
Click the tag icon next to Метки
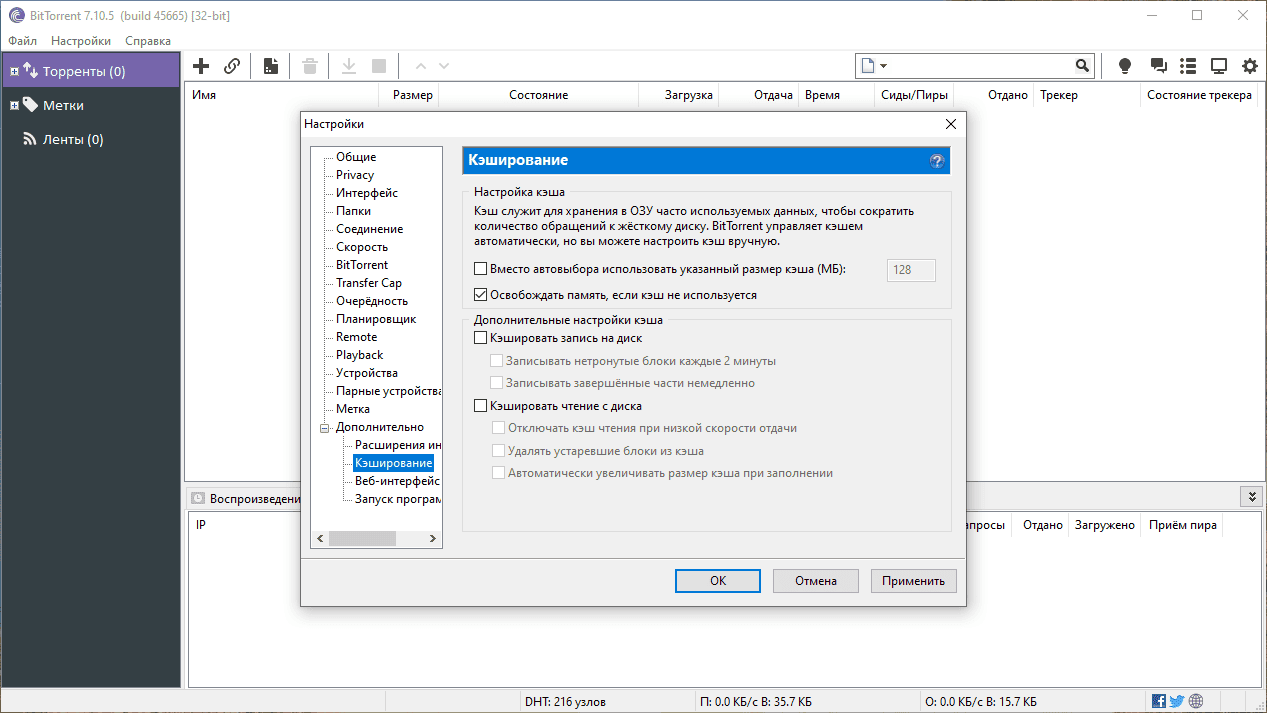click(x=30, y=105)
